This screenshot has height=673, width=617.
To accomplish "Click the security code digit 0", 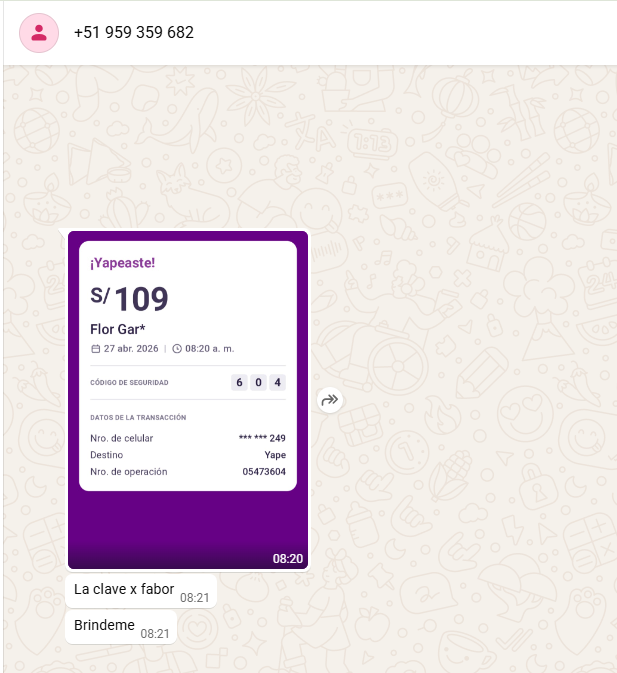I will (x=258, y=382).
